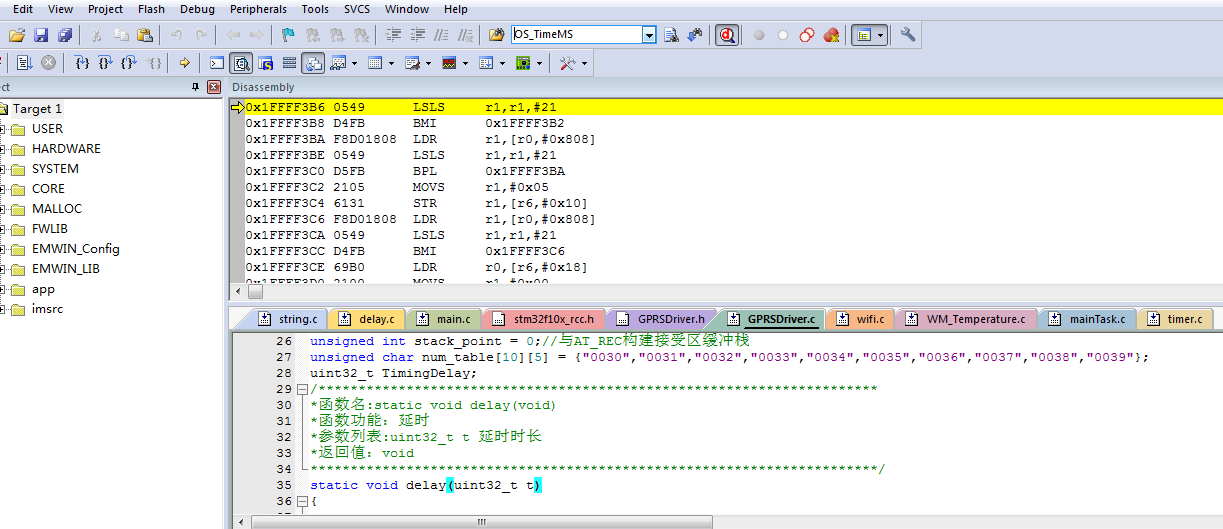Enable or disable breakpoint hollow circle
This screenshot has height=529, width=1223.
point(783,35)
